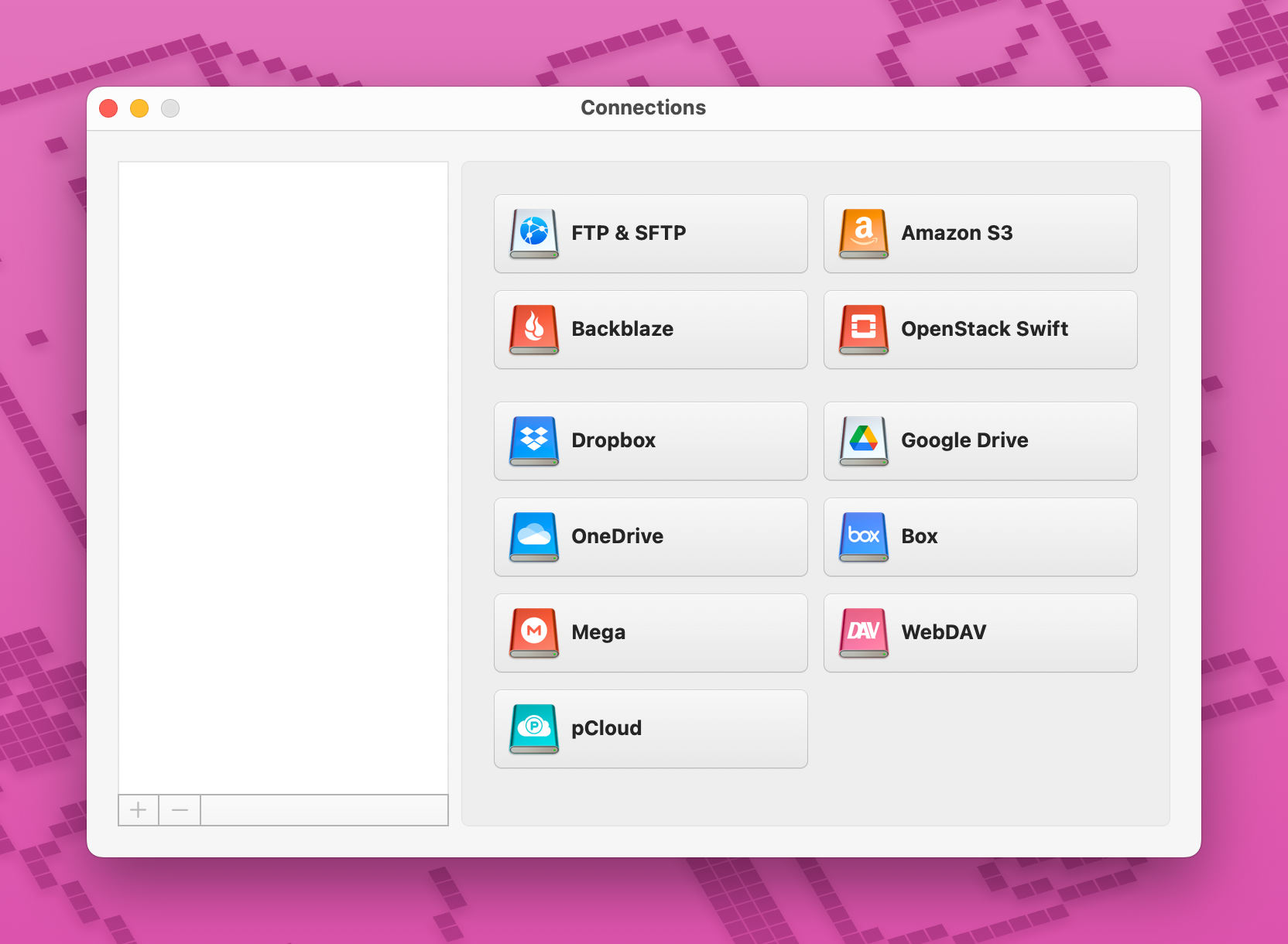Click the Connections window title

point(643,108)
